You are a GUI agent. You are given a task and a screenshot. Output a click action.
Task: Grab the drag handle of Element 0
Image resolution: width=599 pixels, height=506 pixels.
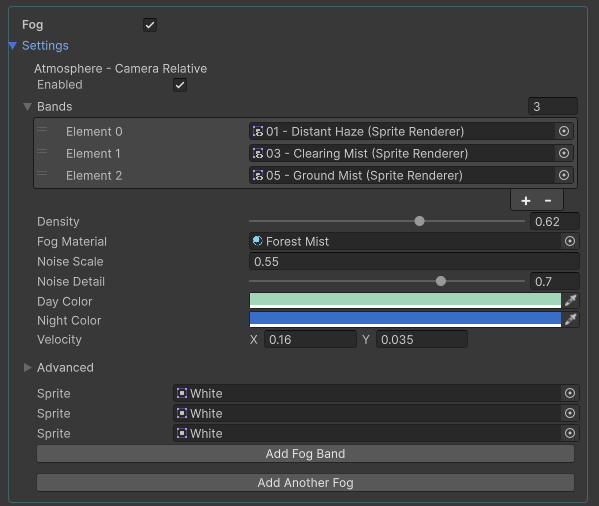42,130
